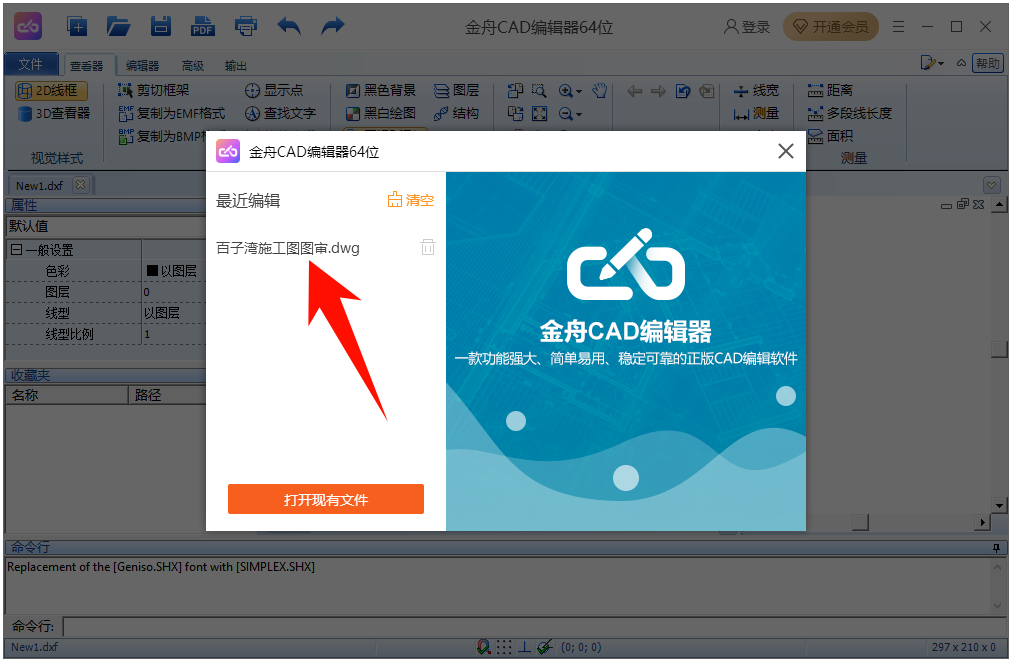
Task: Undo last action with the back arrow
Action: [x=289, y=27]
